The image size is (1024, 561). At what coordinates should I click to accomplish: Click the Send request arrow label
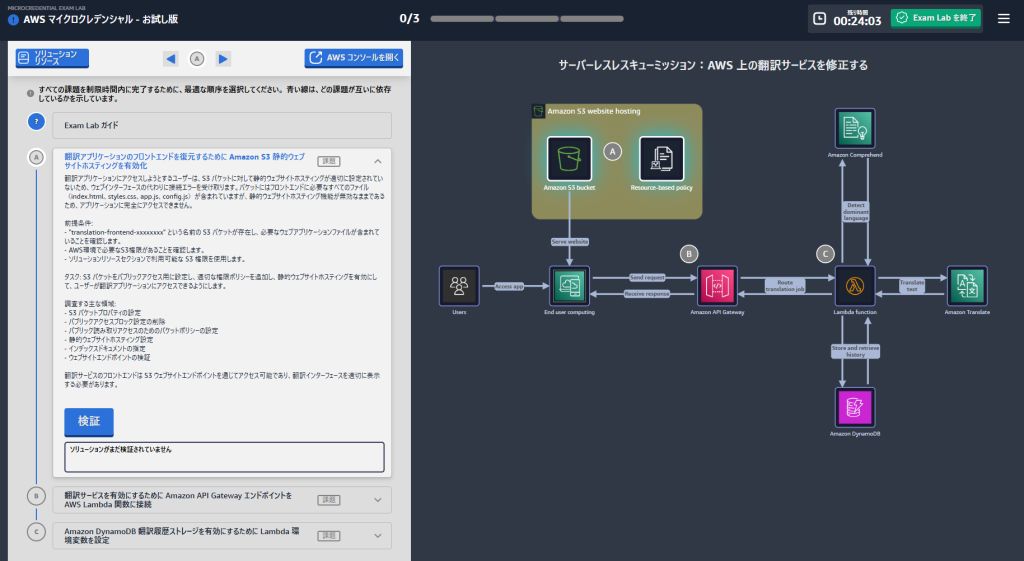647,278
